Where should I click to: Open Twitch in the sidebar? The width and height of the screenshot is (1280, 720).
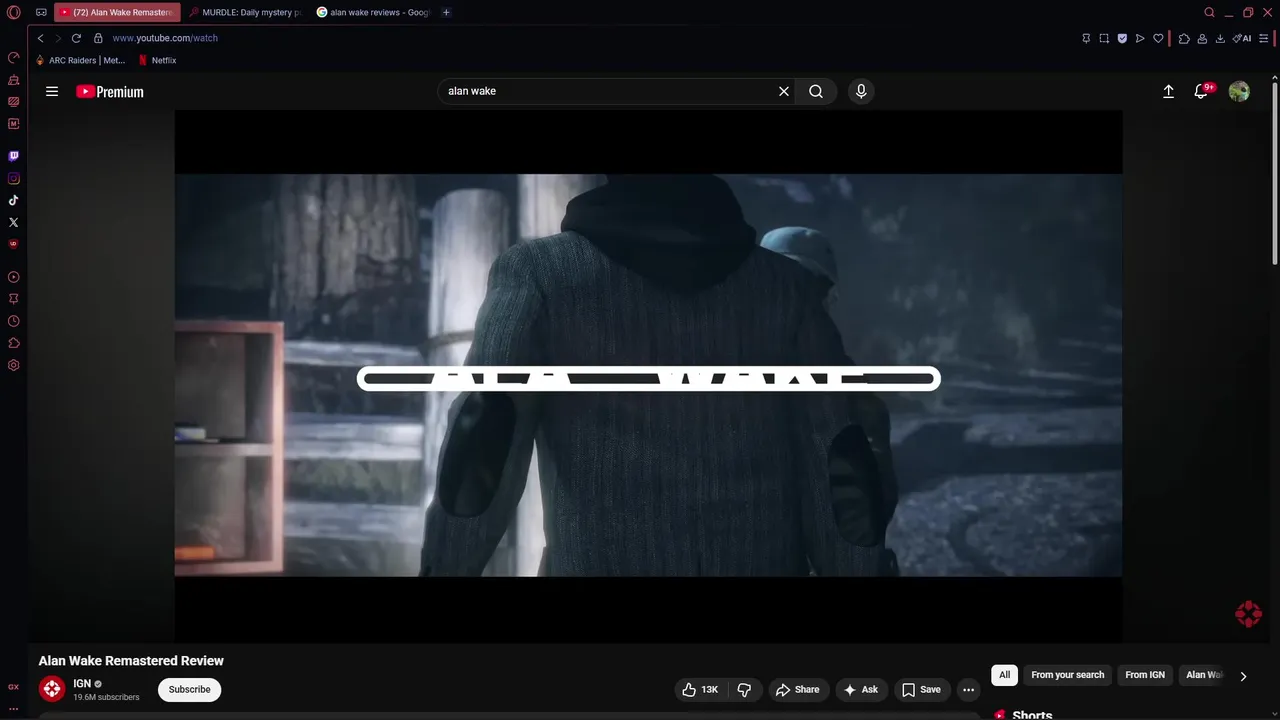13,156
